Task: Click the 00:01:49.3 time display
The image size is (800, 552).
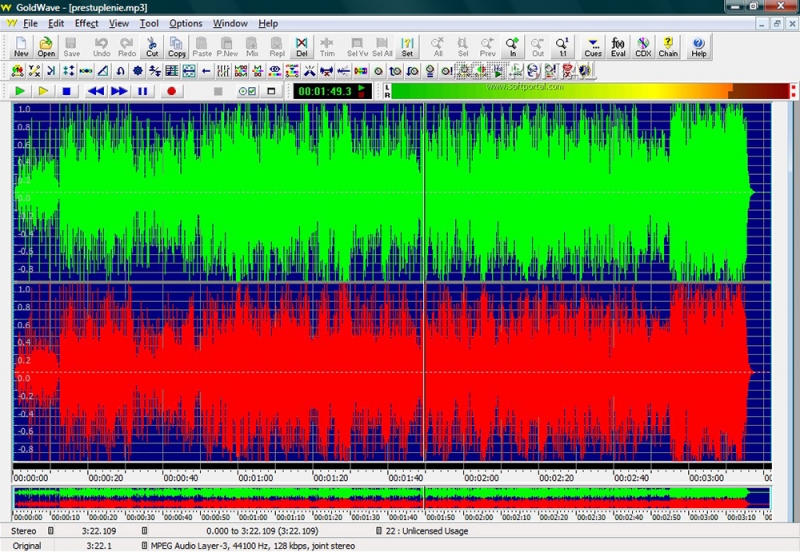Action: point(332,91)
